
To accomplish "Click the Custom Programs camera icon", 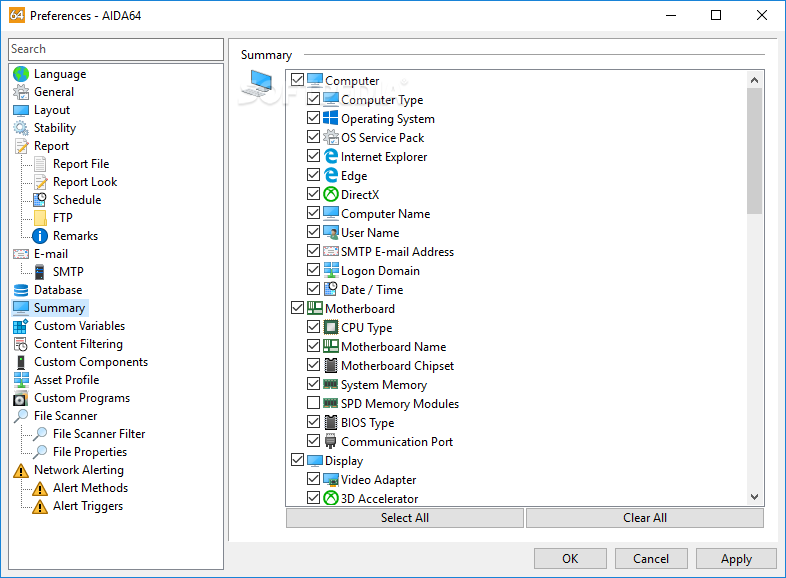I will (21, 398).
